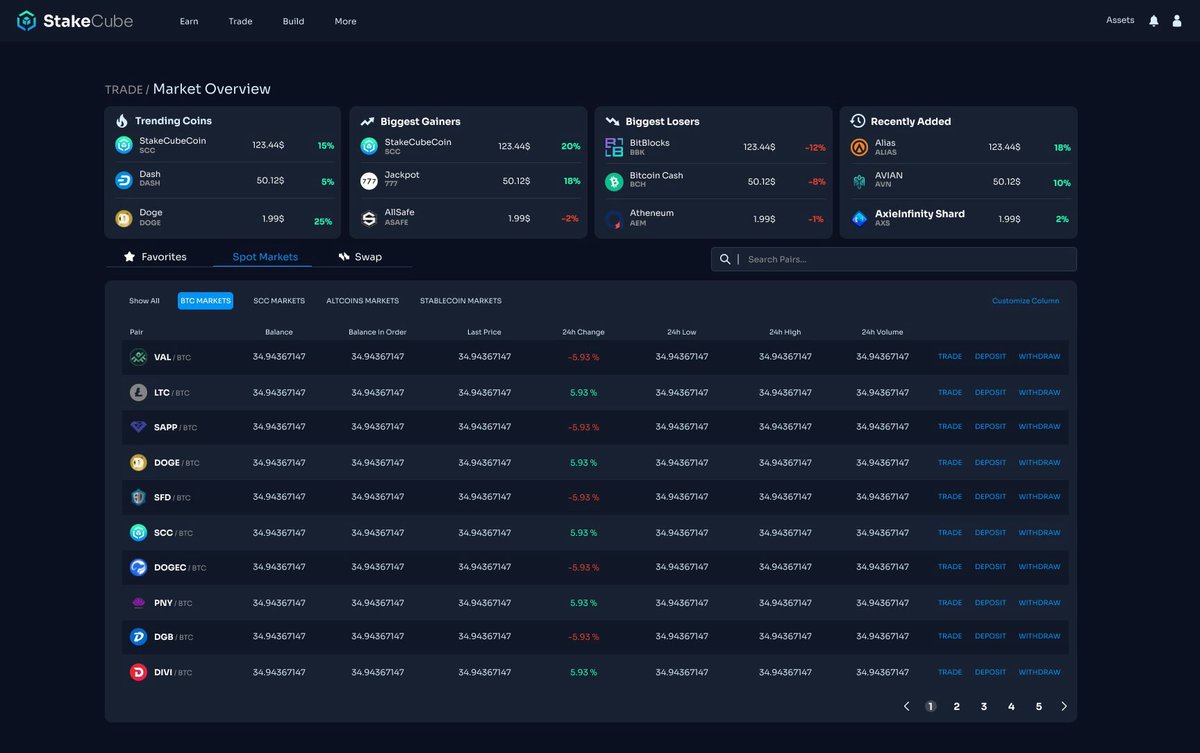This screenshot has height=753, width=1200.
Task: Click the AVIAN coin icon
Action: click(859, 182)
